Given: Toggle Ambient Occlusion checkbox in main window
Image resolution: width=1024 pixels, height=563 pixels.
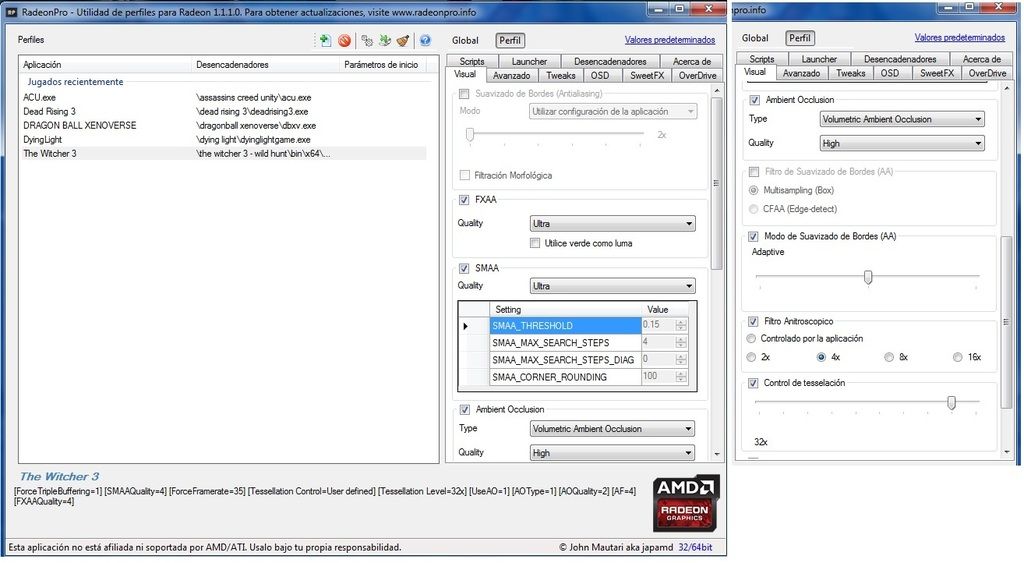Looking at the screenshot, I should pyautogui.click(x=464, y=410).
